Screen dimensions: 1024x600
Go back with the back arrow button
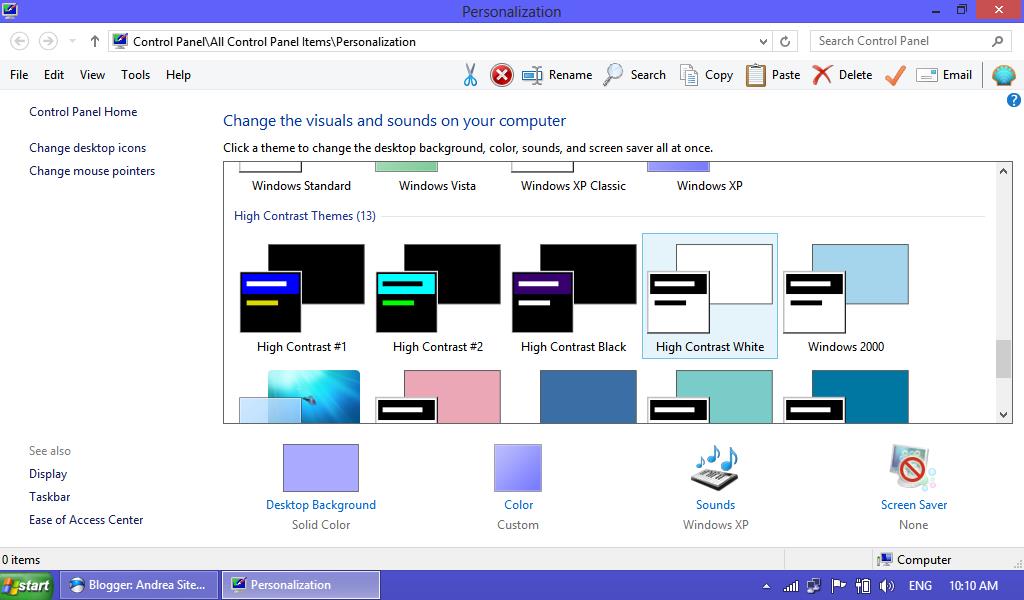(x=20, y=41)
